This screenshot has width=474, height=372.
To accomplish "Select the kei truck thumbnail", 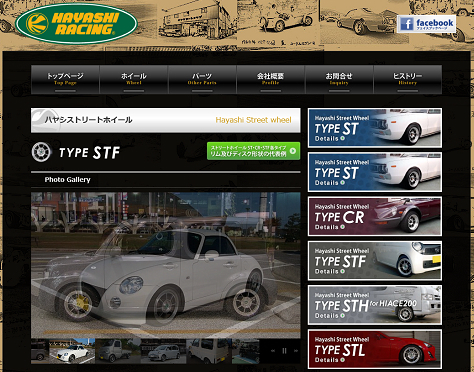I will 118,351.
